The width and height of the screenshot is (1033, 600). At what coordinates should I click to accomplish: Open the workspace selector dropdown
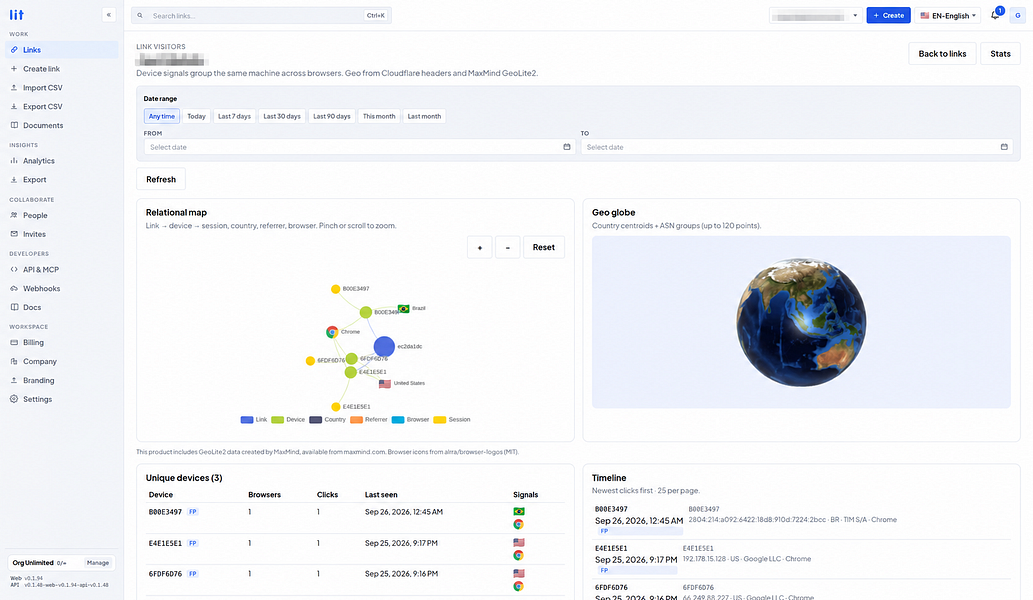point(816,15)
